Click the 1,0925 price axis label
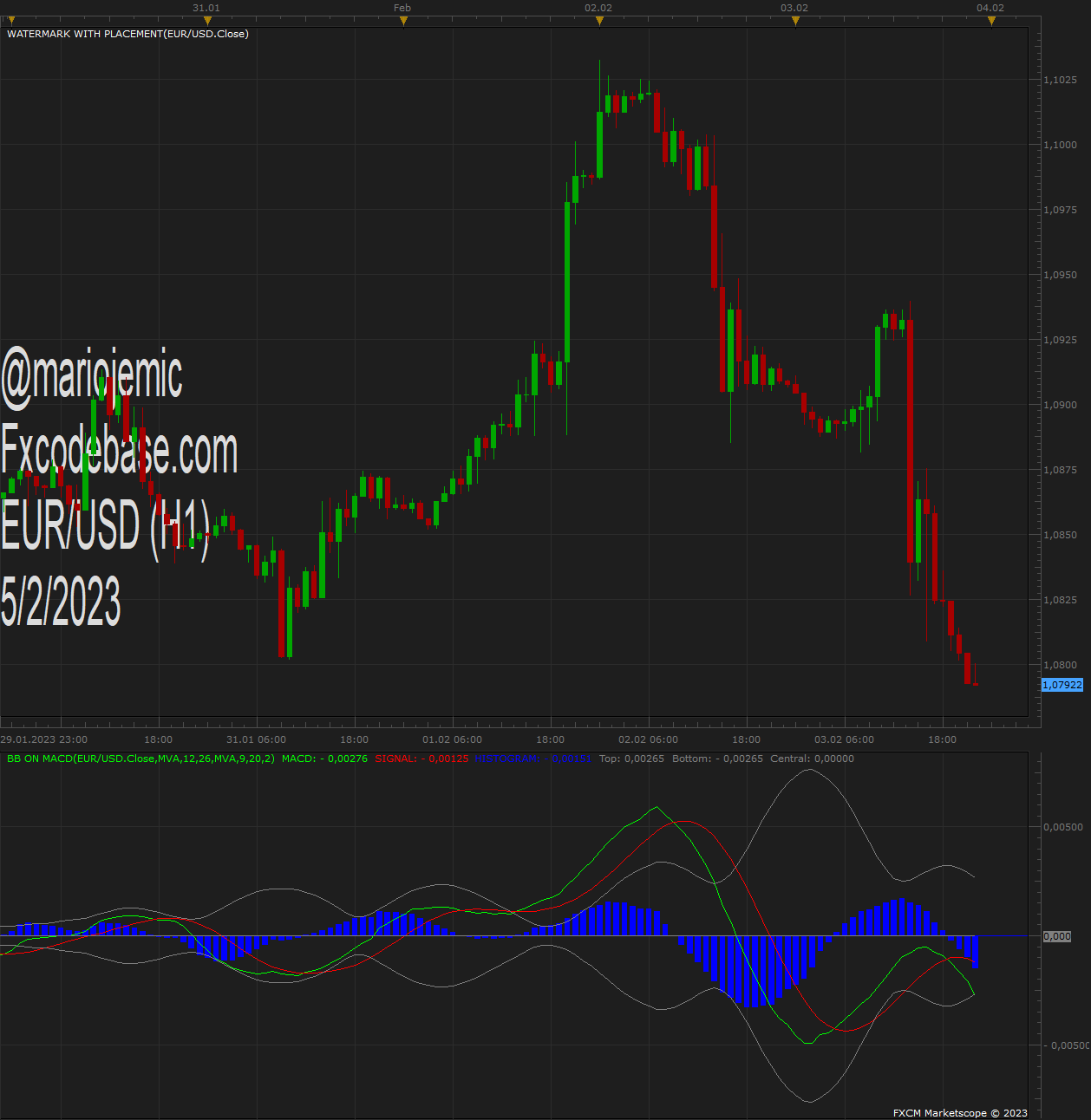 pos(1060,340)
